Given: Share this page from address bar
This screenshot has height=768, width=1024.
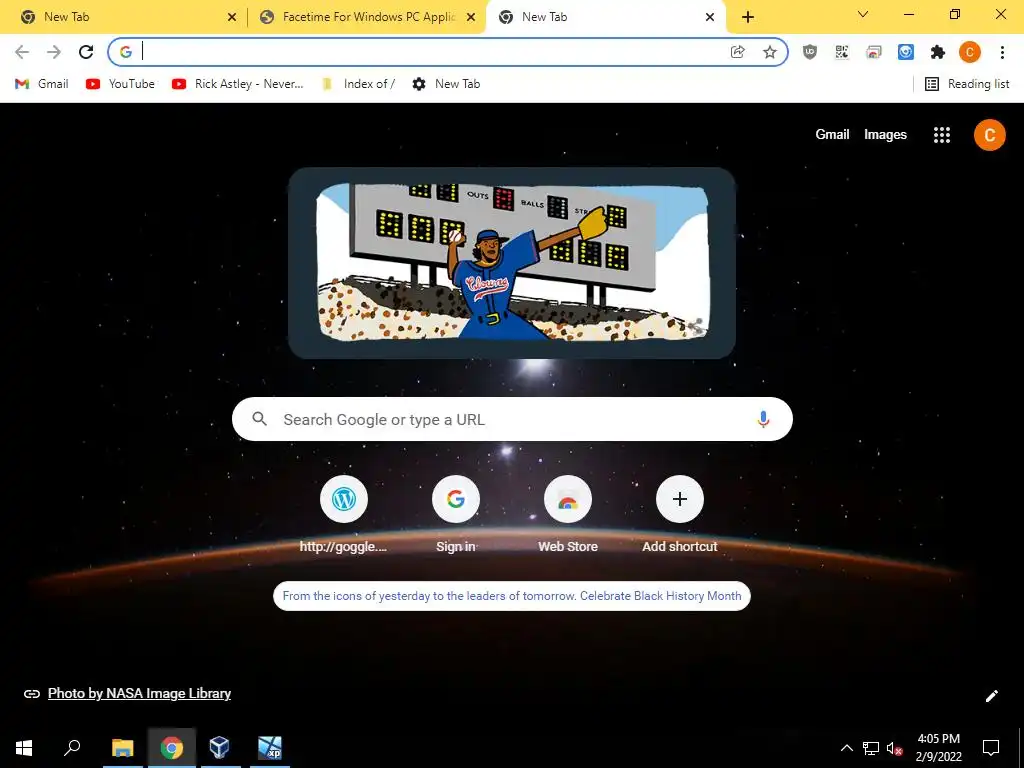Looking at the screenshot, I should click(738, 52).
